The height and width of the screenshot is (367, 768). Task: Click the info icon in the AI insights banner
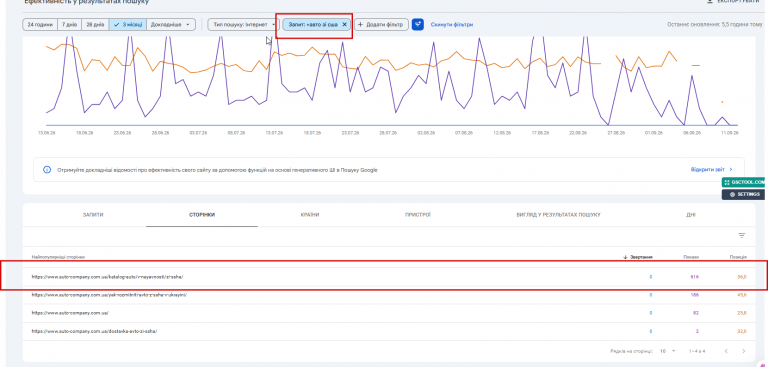point(47,170)
